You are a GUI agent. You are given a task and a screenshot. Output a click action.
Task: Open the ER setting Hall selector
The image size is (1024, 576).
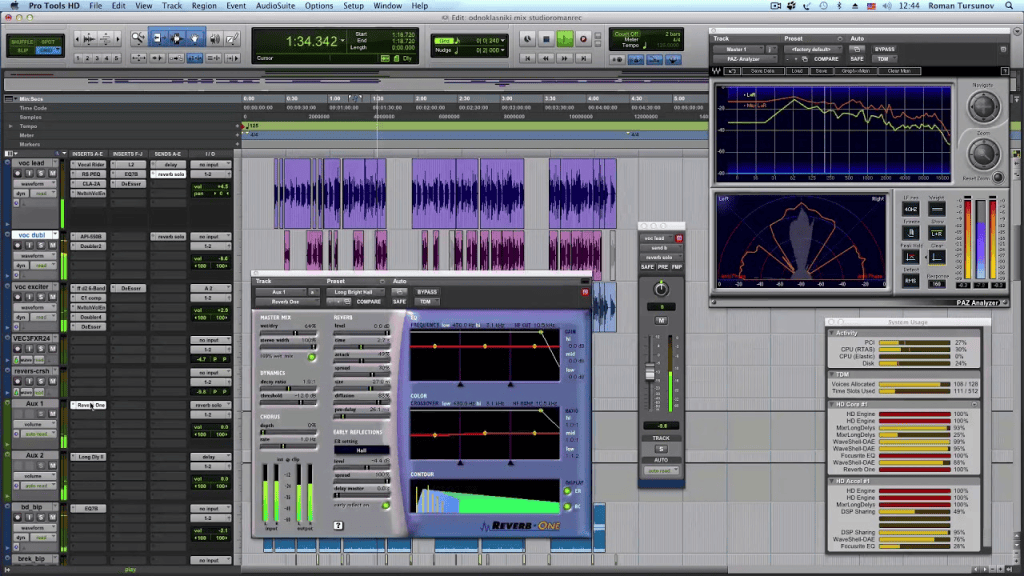pyautogui.click(x=361, y=450)
